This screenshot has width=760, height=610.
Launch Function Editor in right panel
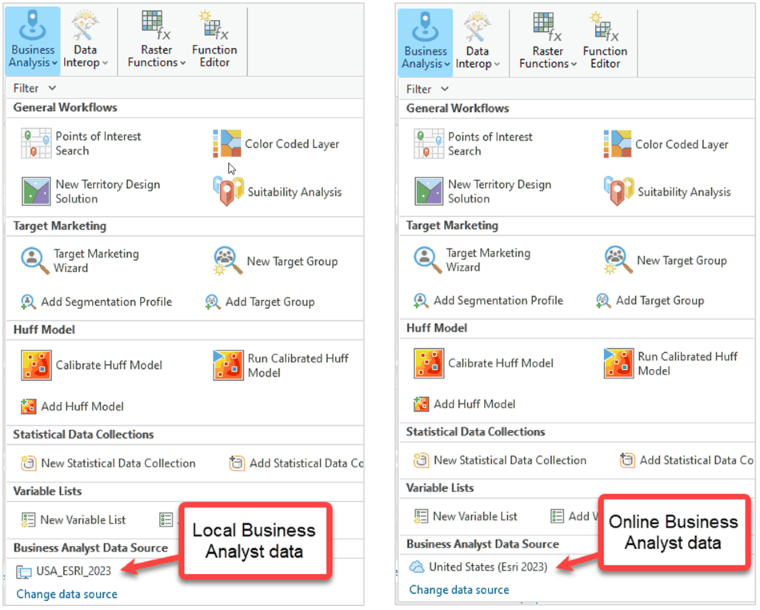tap(605, 42)
